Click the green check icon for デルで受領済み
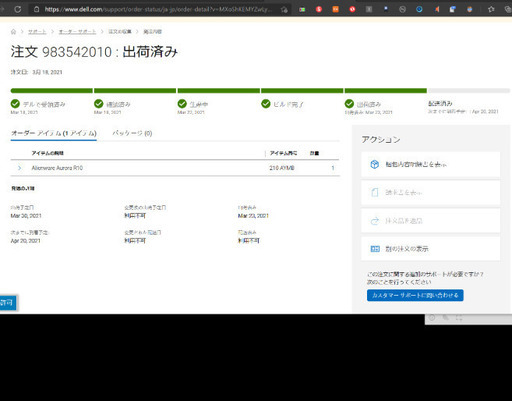 [15, 104]
